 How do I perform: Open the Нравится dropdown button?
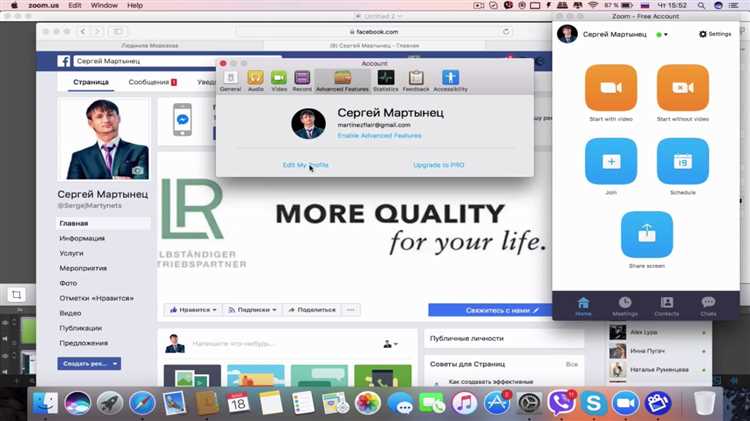193,310
